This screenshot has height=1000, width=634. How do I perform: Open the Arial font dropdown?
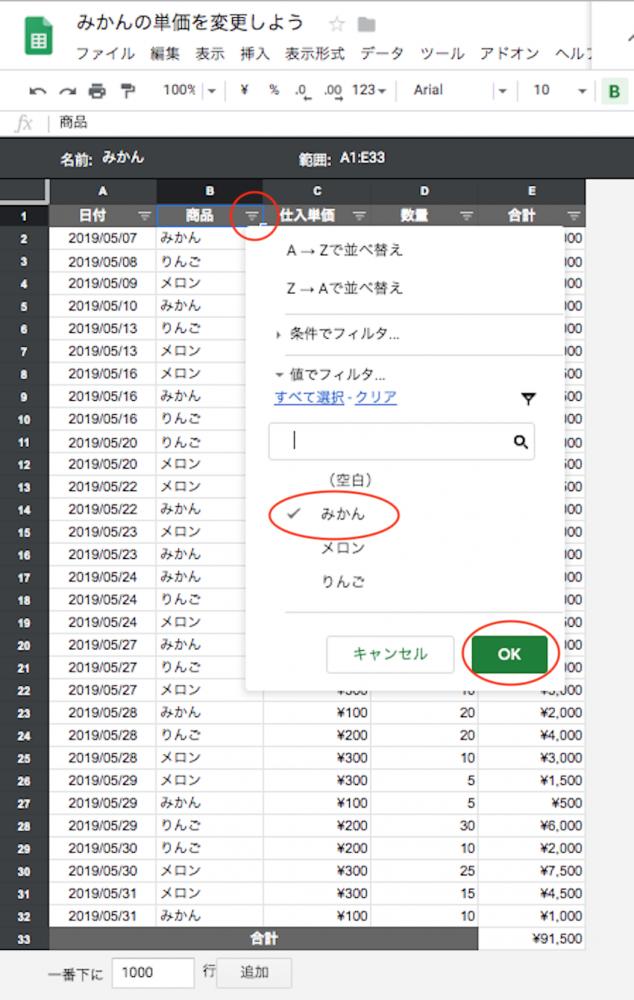[x=460, y=90]
